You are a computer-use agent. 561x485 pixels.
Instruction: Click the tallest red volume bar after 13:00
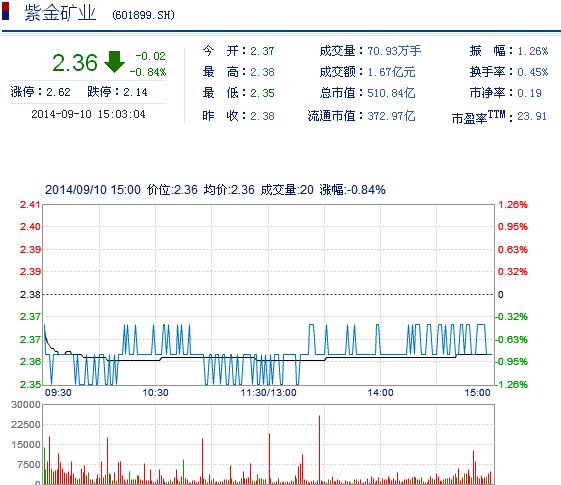click(x=319, y=449)
